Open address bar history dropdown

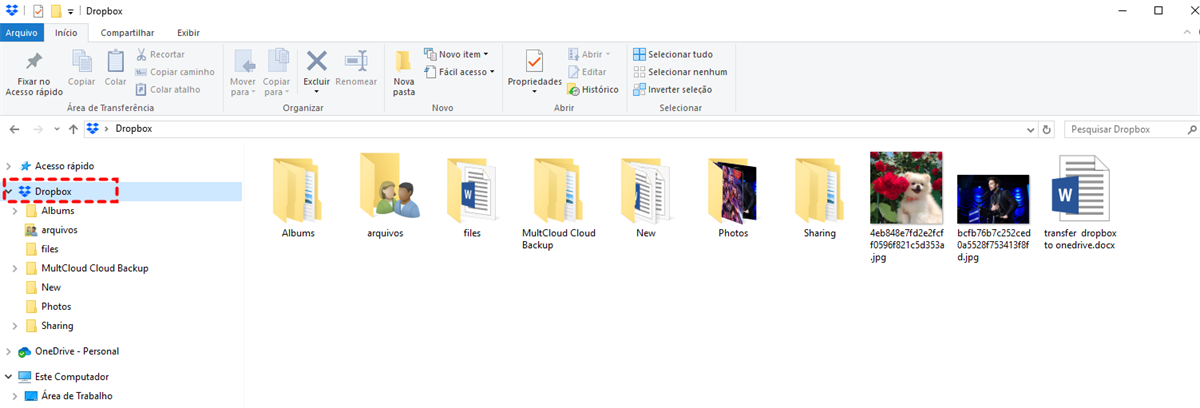1030,129
